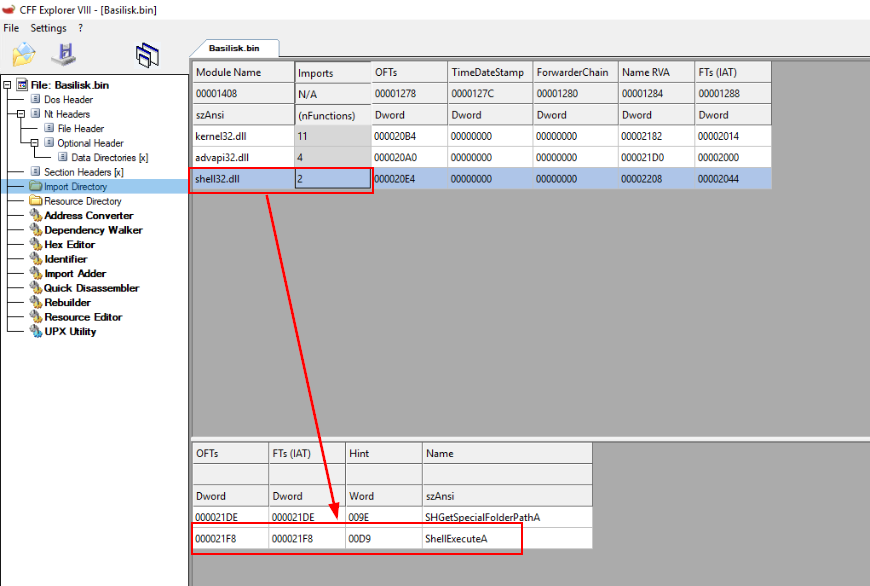Screen dimensions: 870x586
Task: Open the UPX Utility tool
Action: [x=70, y=331]
